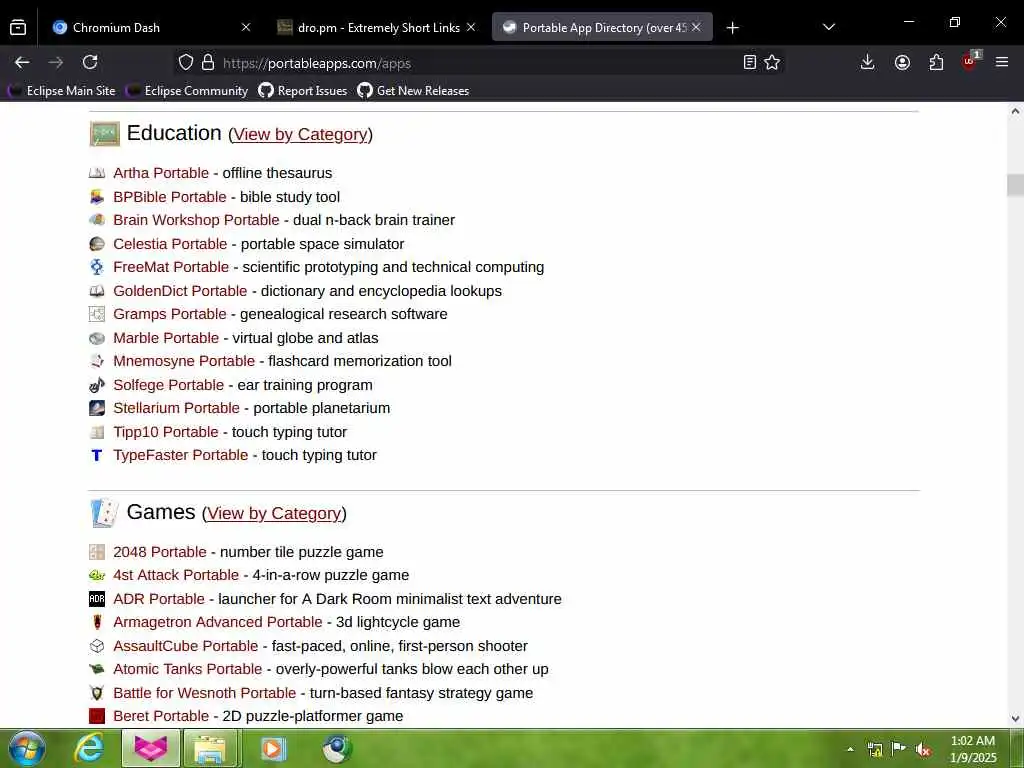This screenshot has height=768, width=1024.
Task: Open Brain Workshop Portable link
Action: pos(196,220)
